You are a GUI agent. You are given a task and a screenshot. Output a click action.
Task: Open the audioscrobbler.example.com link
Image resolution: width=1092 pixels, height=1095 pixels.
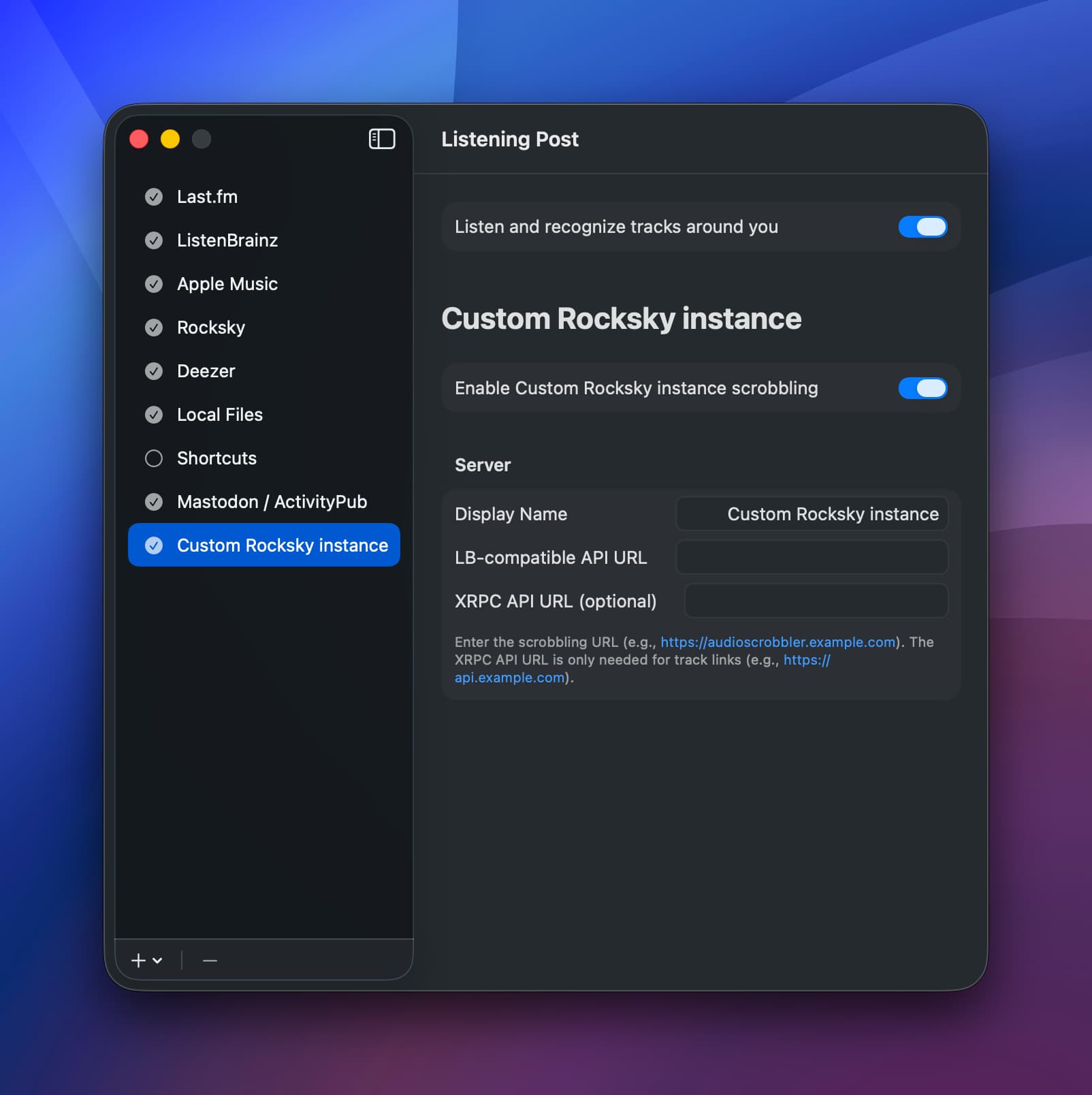pos(777,642)
